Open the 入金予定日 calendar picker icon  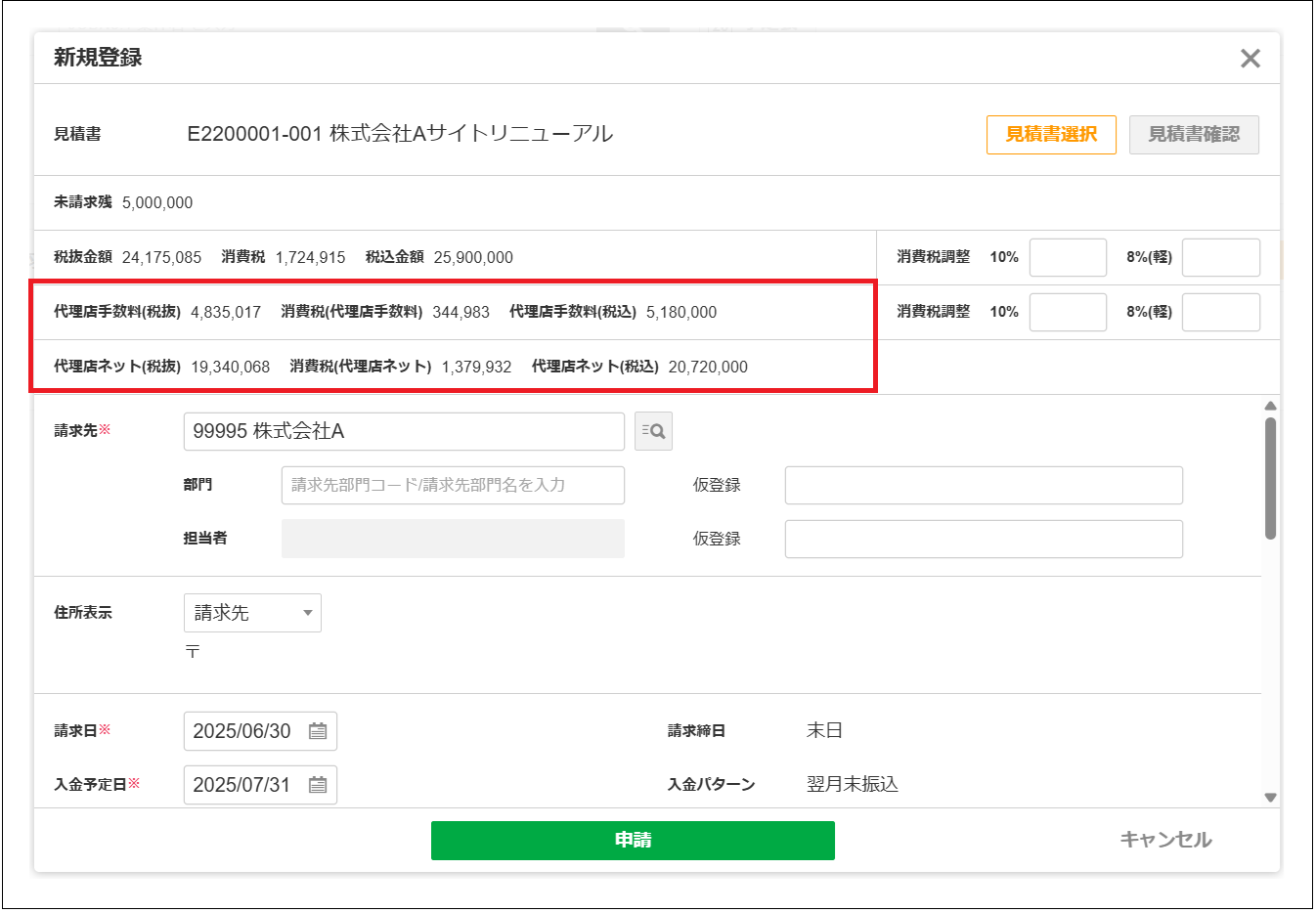pyautogui.click(x=318, y=785)
